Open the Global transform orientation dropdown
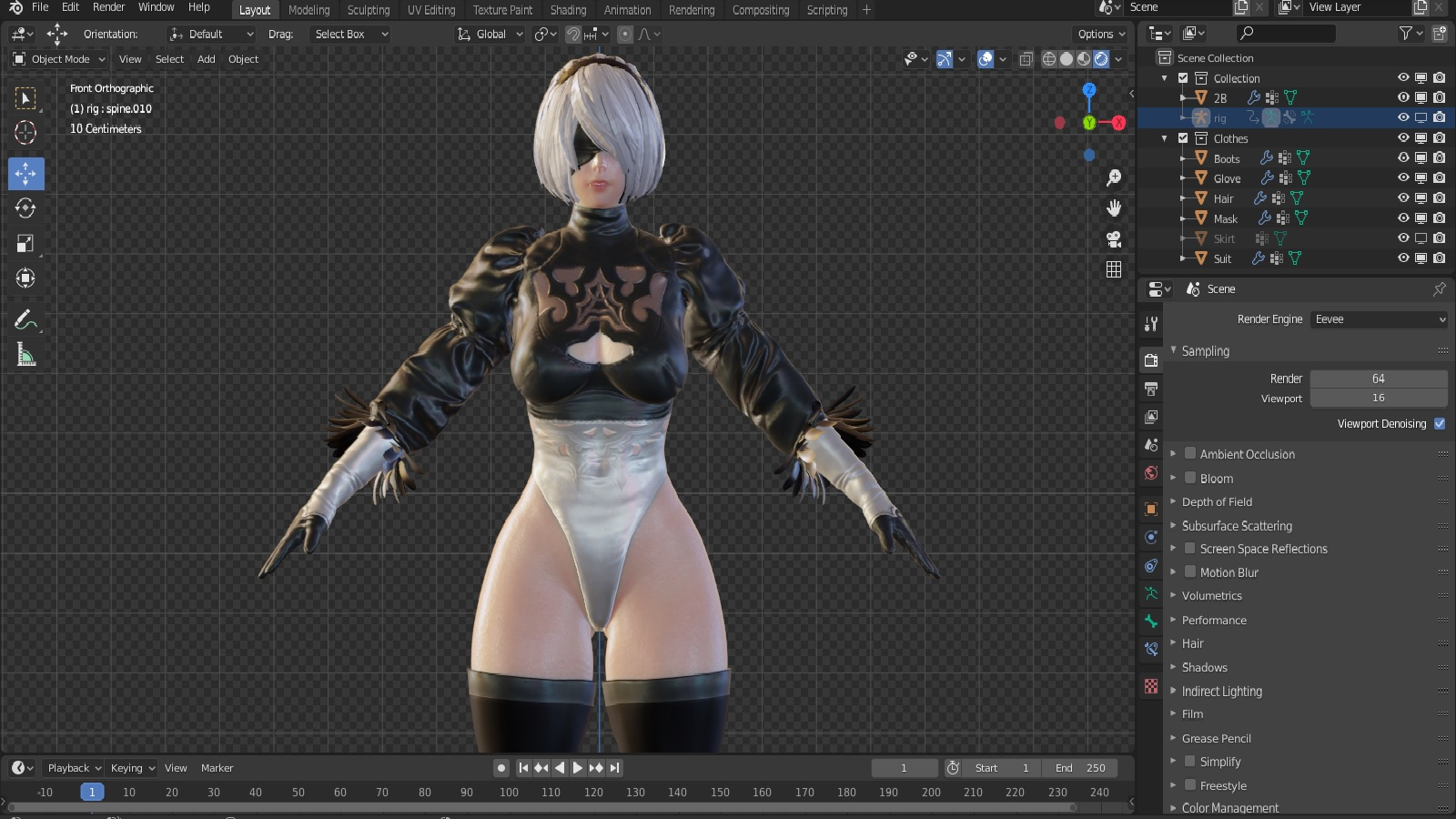 click(x=490, y=35)
